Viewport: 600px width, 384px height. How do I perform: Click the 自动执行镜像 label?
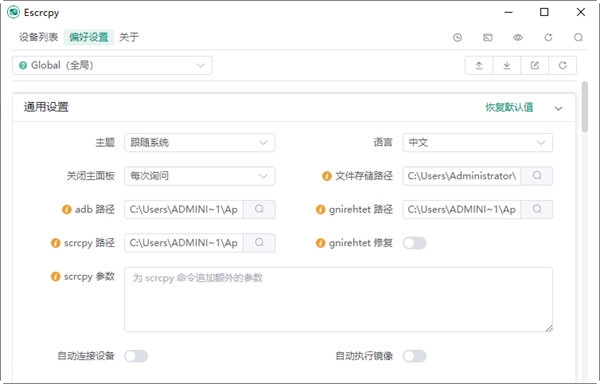pyautogui.click(x=364, y=356)
